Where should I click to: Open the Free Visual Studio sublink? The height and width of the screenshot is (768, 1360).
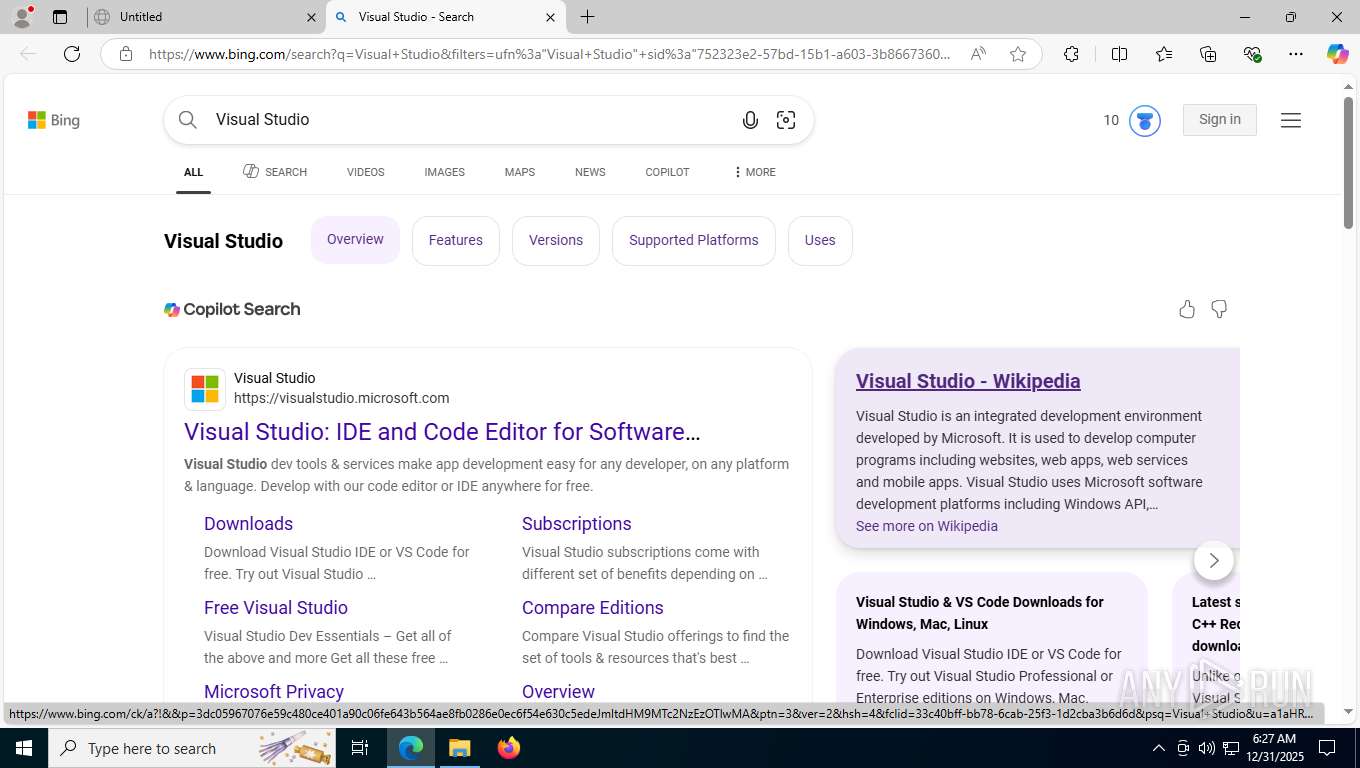[276, 608]
